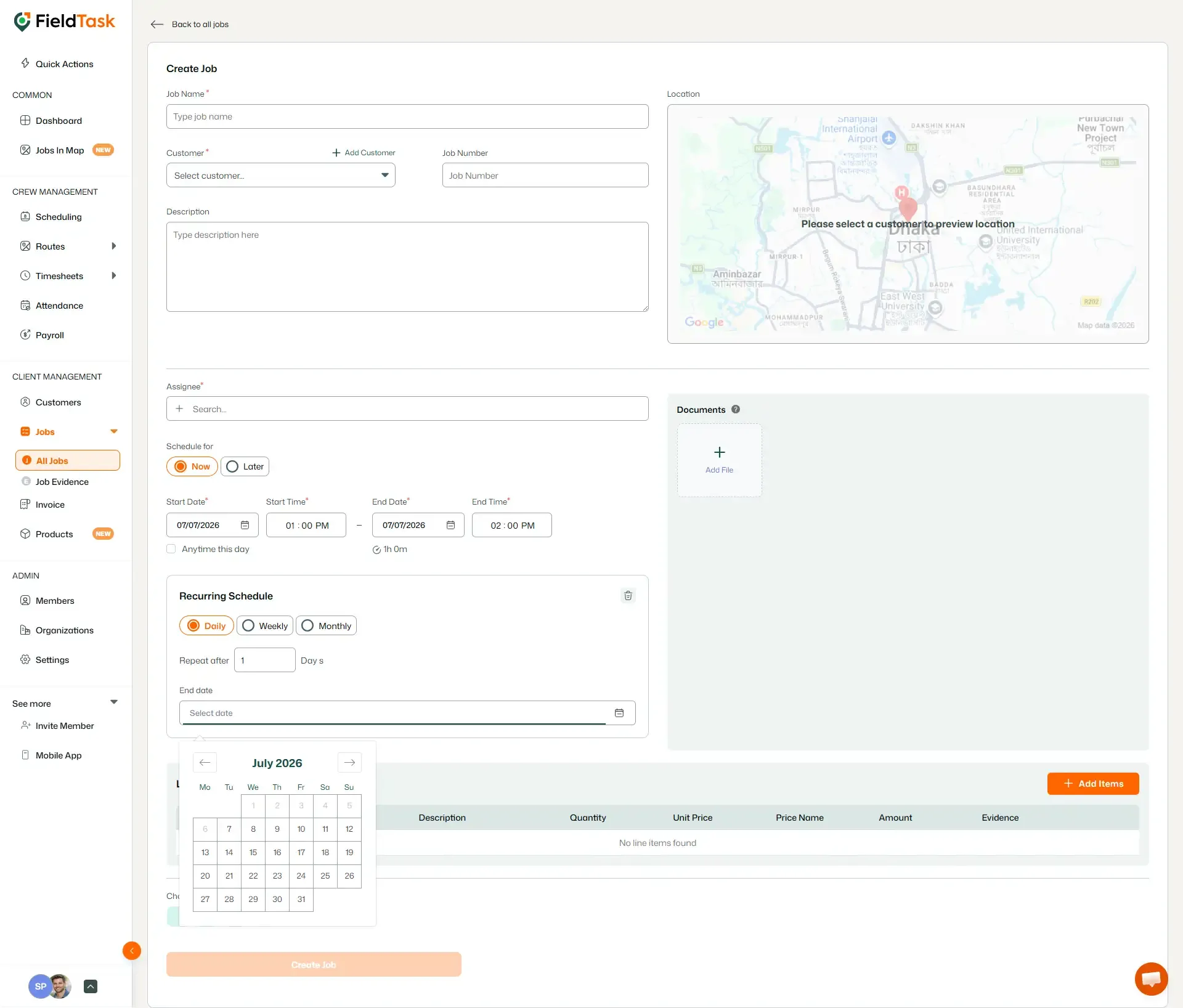Open the Start Date calendar icon
The image size is (1183, 1008).
pos(245,525)
